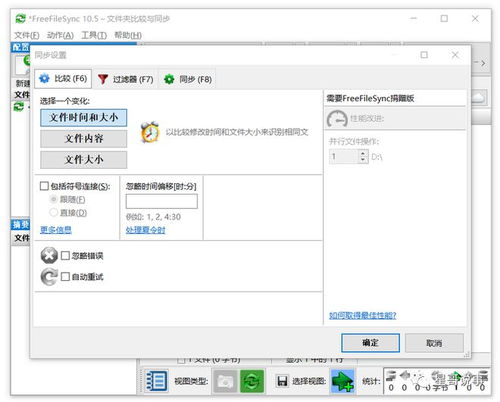
Task: Click the grey folder view toggle icon
Action: 225,381
